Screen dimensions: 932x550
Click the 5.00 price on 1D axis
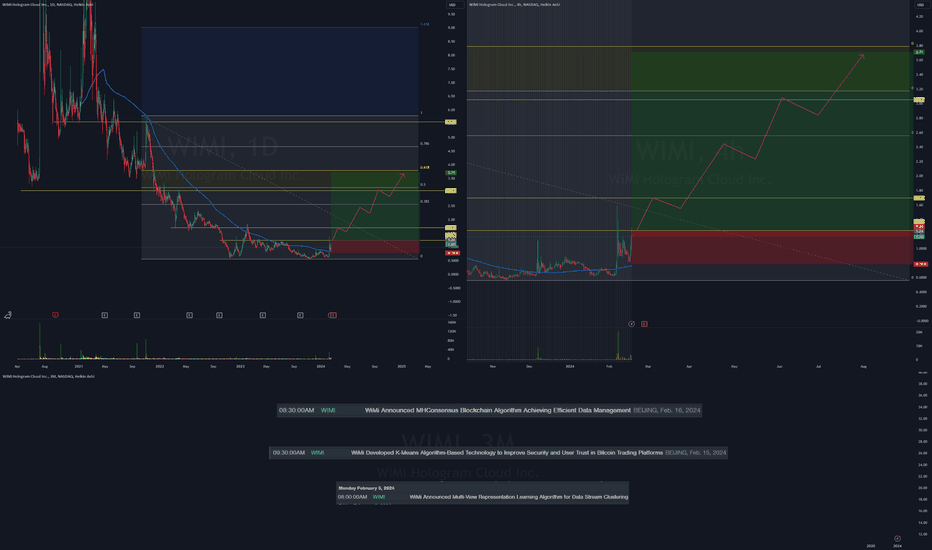pyautogui.click(x=451, y=137)
